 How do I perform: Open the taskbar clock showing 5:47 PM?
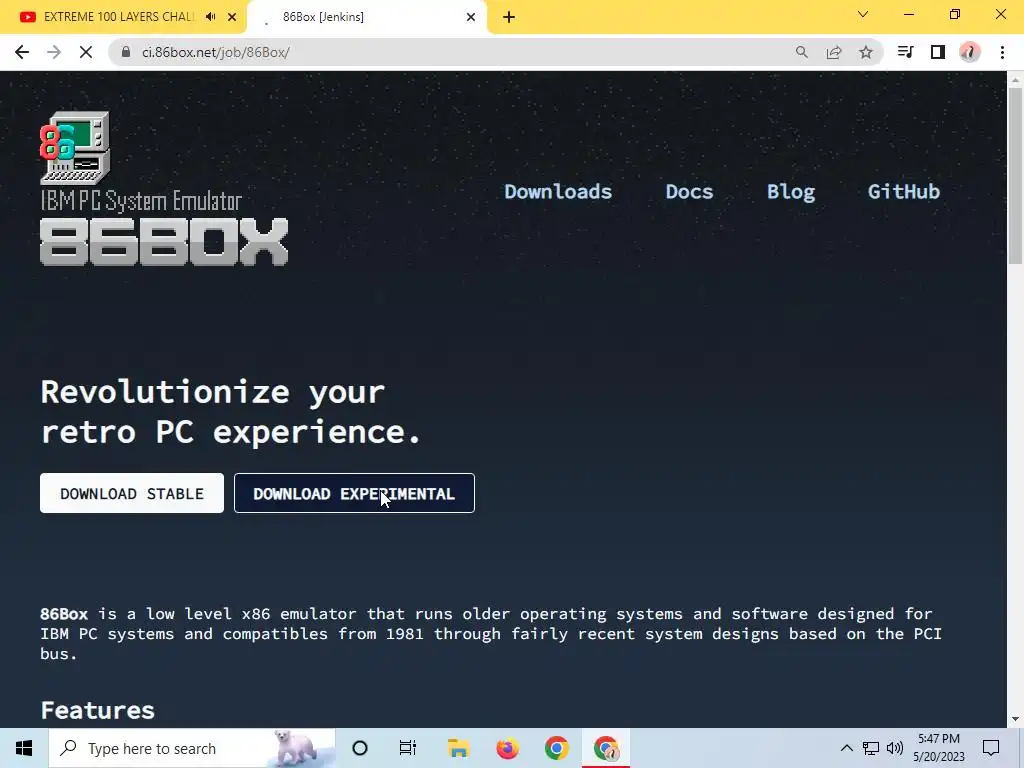[x=938, y=748]
